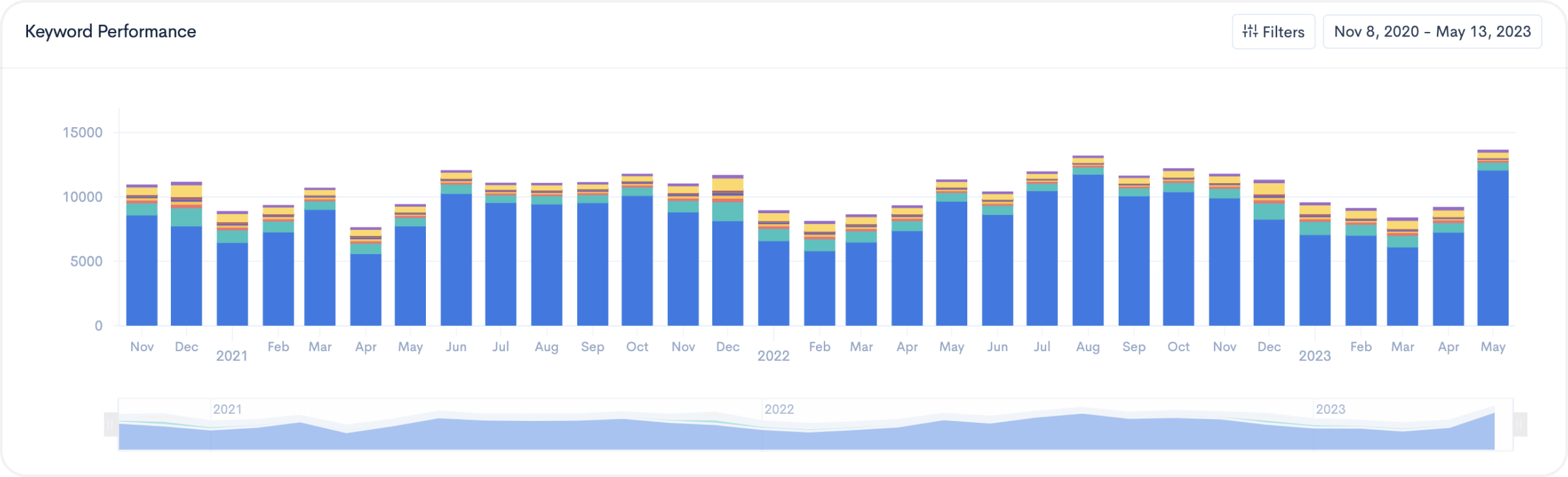Click the 2021 x-axis year label
Image resolution: width=1568 pixels, height=477 pixels.
(232, 356)
